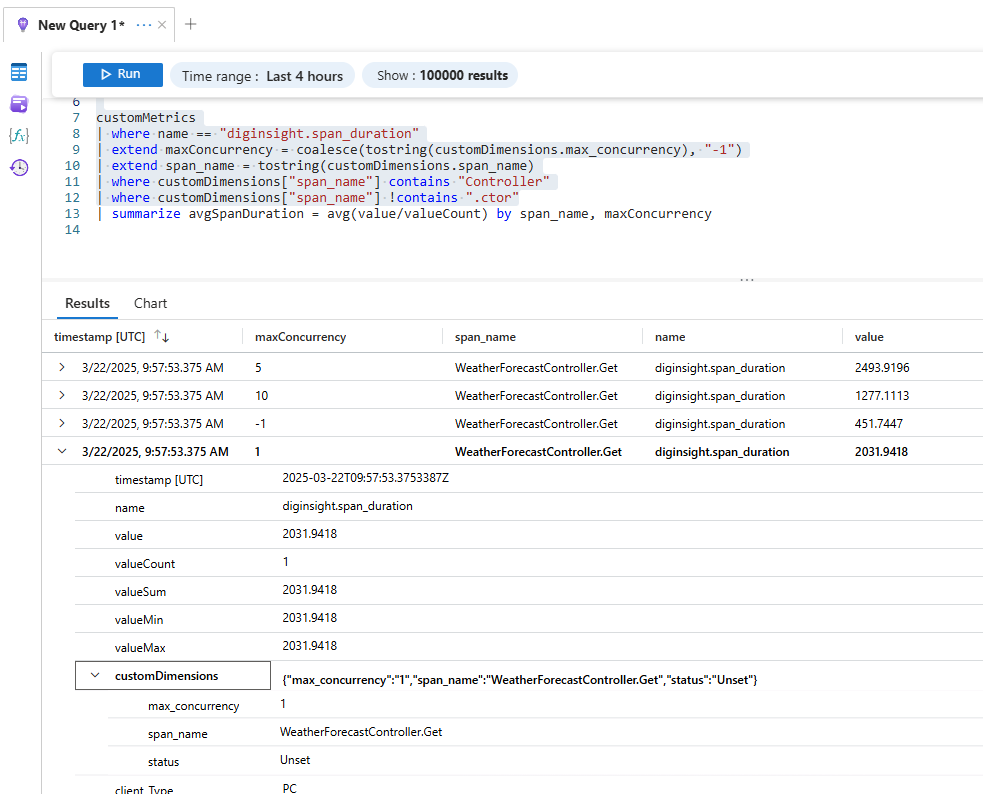Open the Query history clock icon
983x794 pixels.
click(19, 168)
